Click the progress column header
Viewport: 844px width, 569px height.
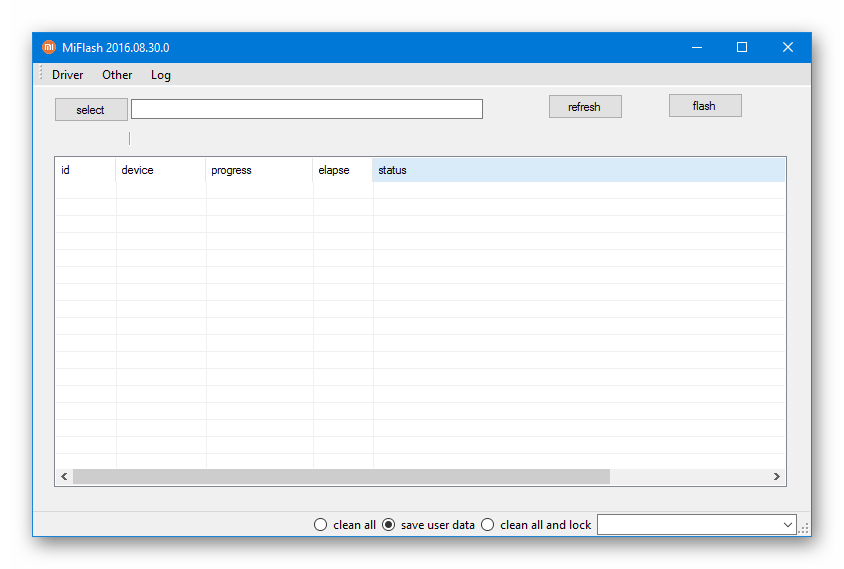259,170
